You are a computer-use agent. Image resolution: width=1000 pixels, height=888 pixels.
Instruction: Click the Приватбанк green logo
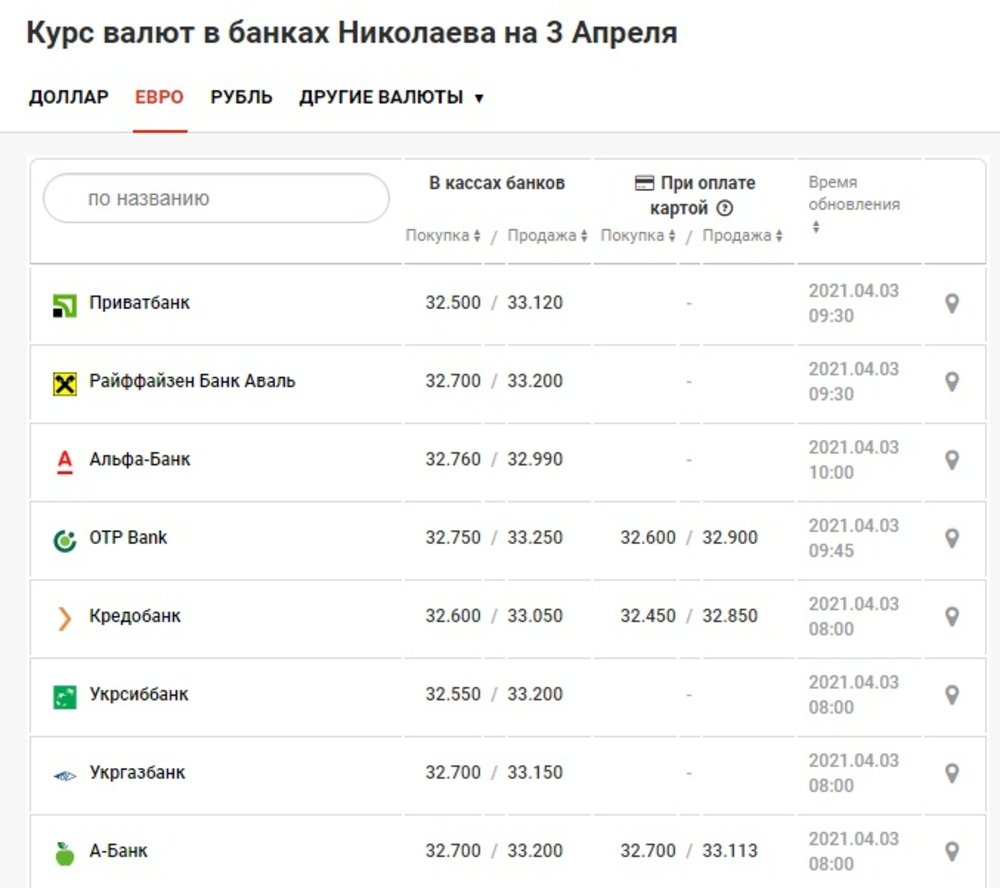pyautogui.click(x=64, y=306)
